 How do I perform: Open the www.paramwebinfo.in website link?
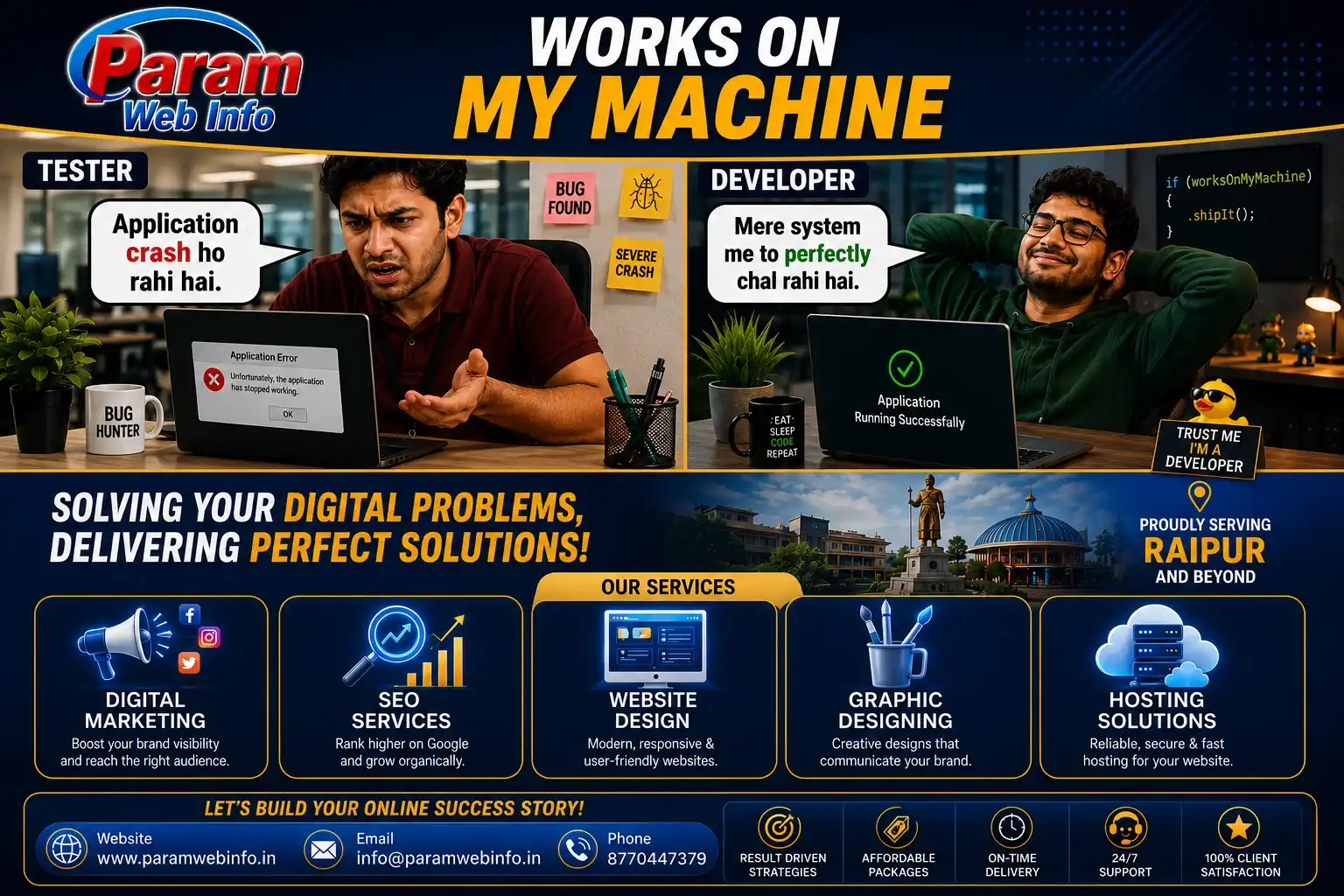click(x=186, y=858)
